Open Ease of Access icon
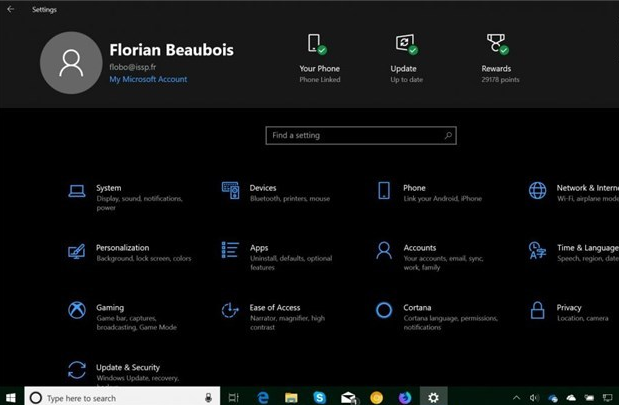 point(230,310)
